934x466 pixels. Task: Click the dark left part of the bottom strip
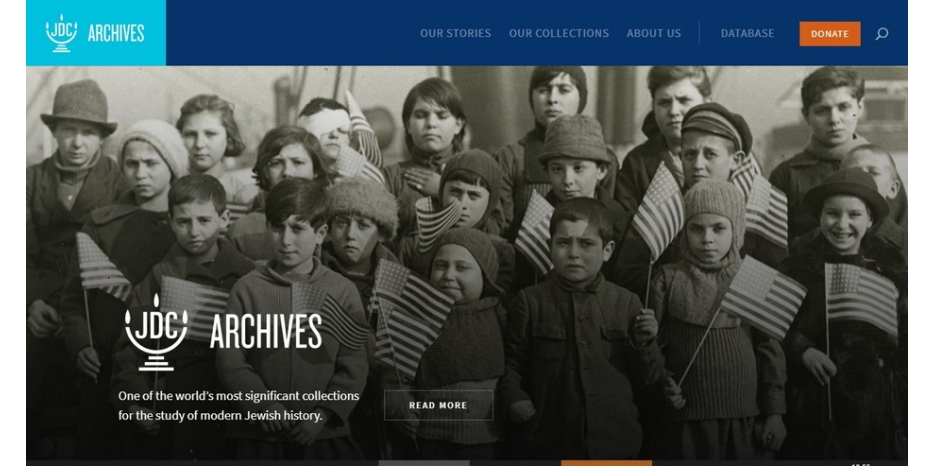(x=202, y=462)
